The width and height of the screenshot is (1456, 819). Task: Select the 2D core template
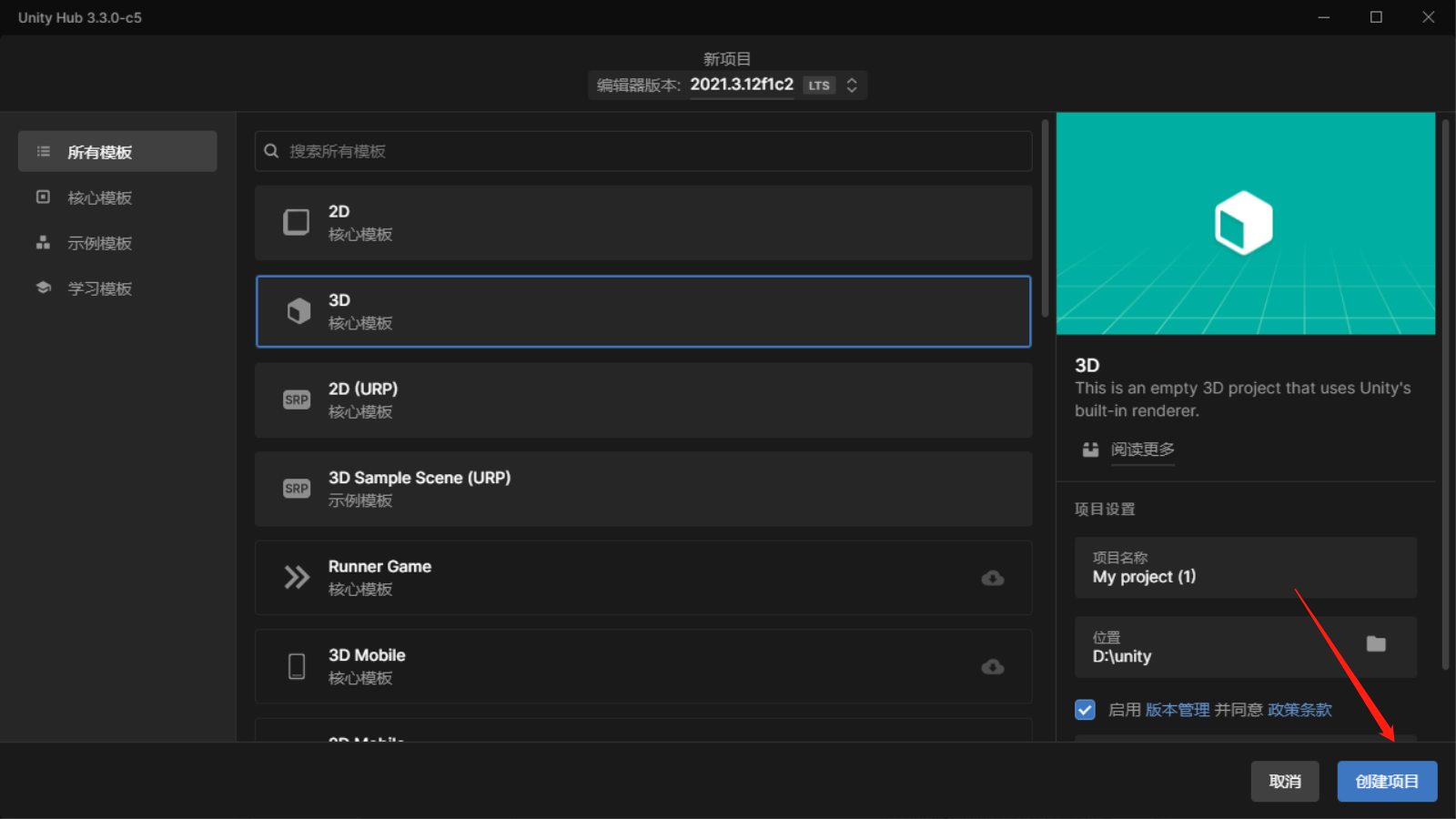click(643, 223)
